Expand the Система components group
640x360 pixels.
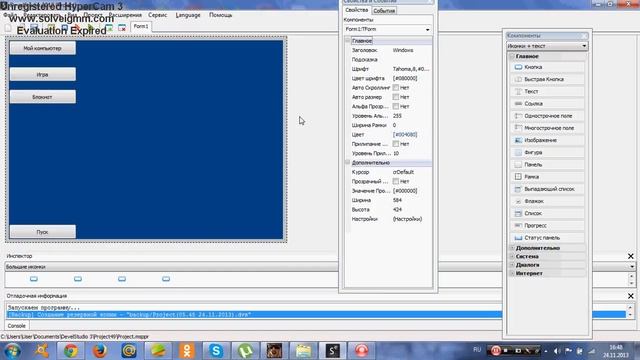512,257
